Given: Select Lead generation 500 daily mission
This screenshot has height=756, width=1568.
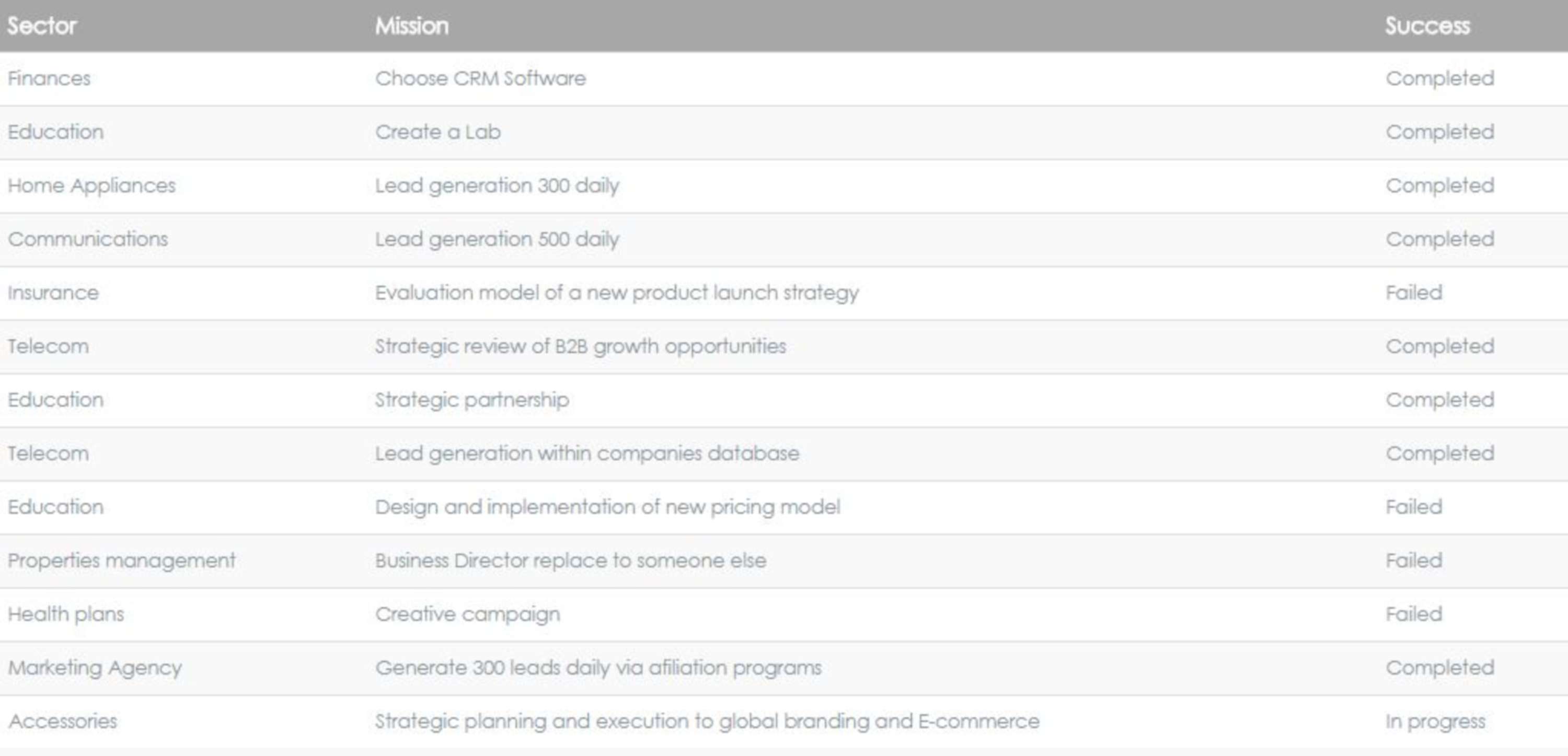Looking at the screenshot, I should point(497,239).
